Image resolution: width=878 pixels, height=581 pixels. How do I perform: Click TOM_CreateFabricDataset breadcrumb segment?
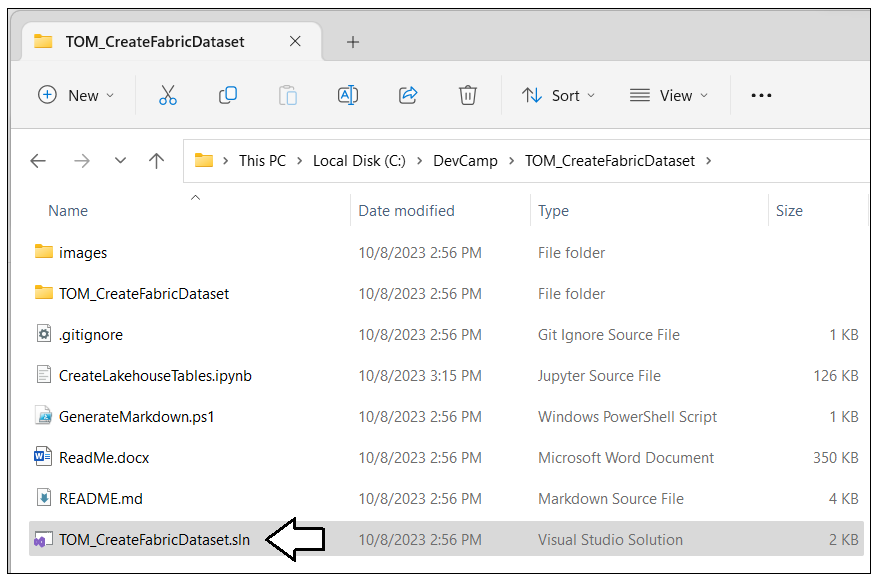(610, 161)
